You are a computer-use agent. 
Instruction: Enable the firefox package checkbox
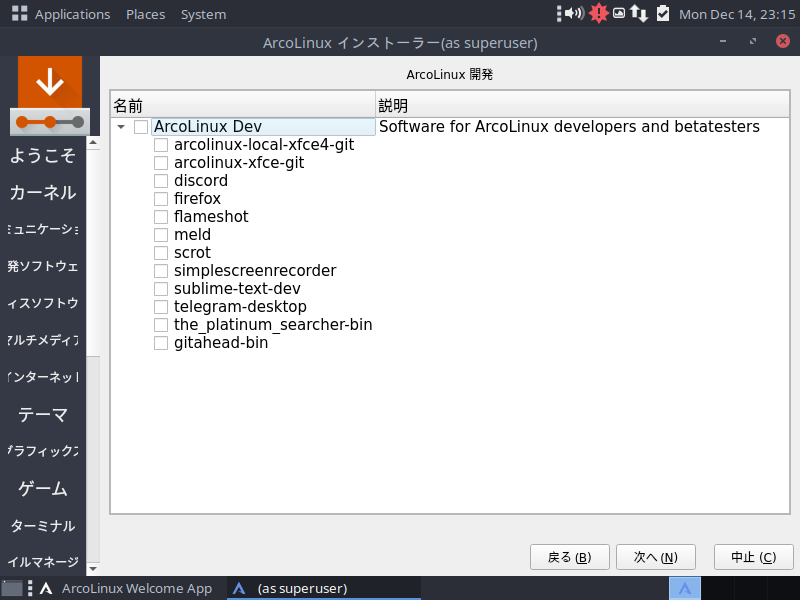click(161, 199)
